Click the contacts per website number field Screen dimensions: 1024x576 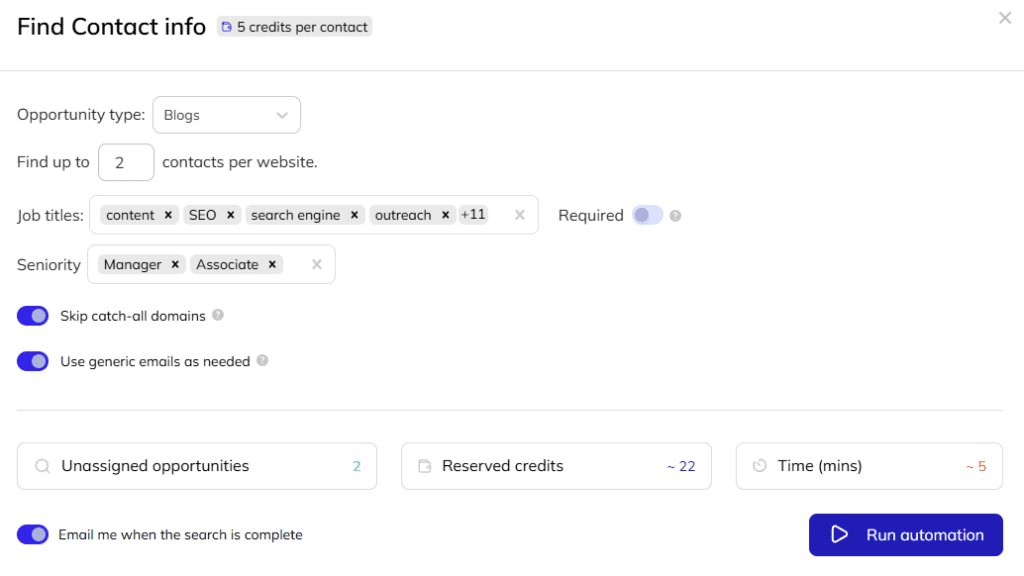(126, 161)
